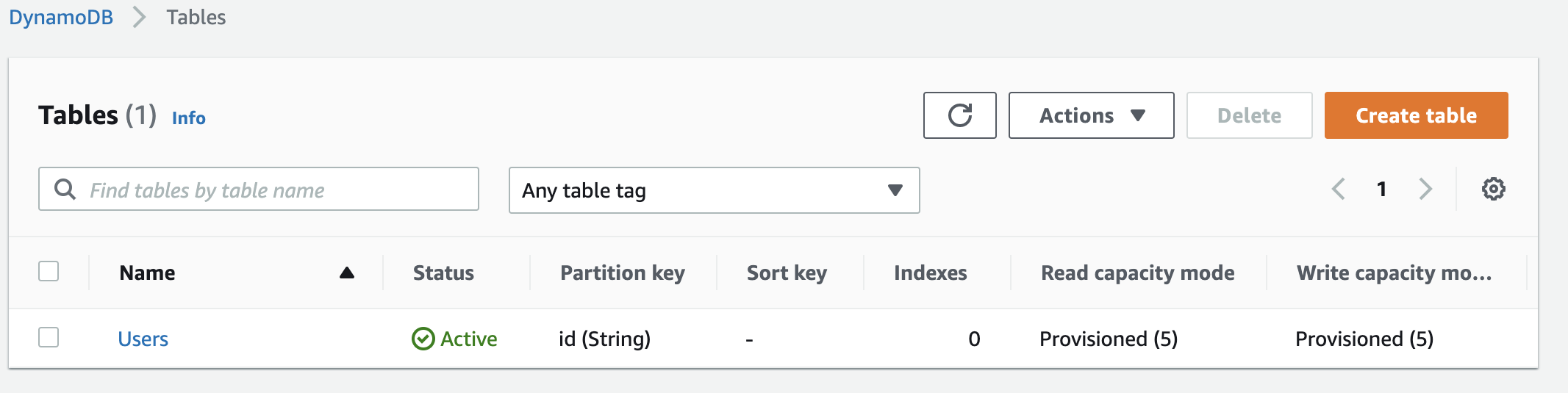Navigate to DynamoDB breadcrumb link

(61, 17)
